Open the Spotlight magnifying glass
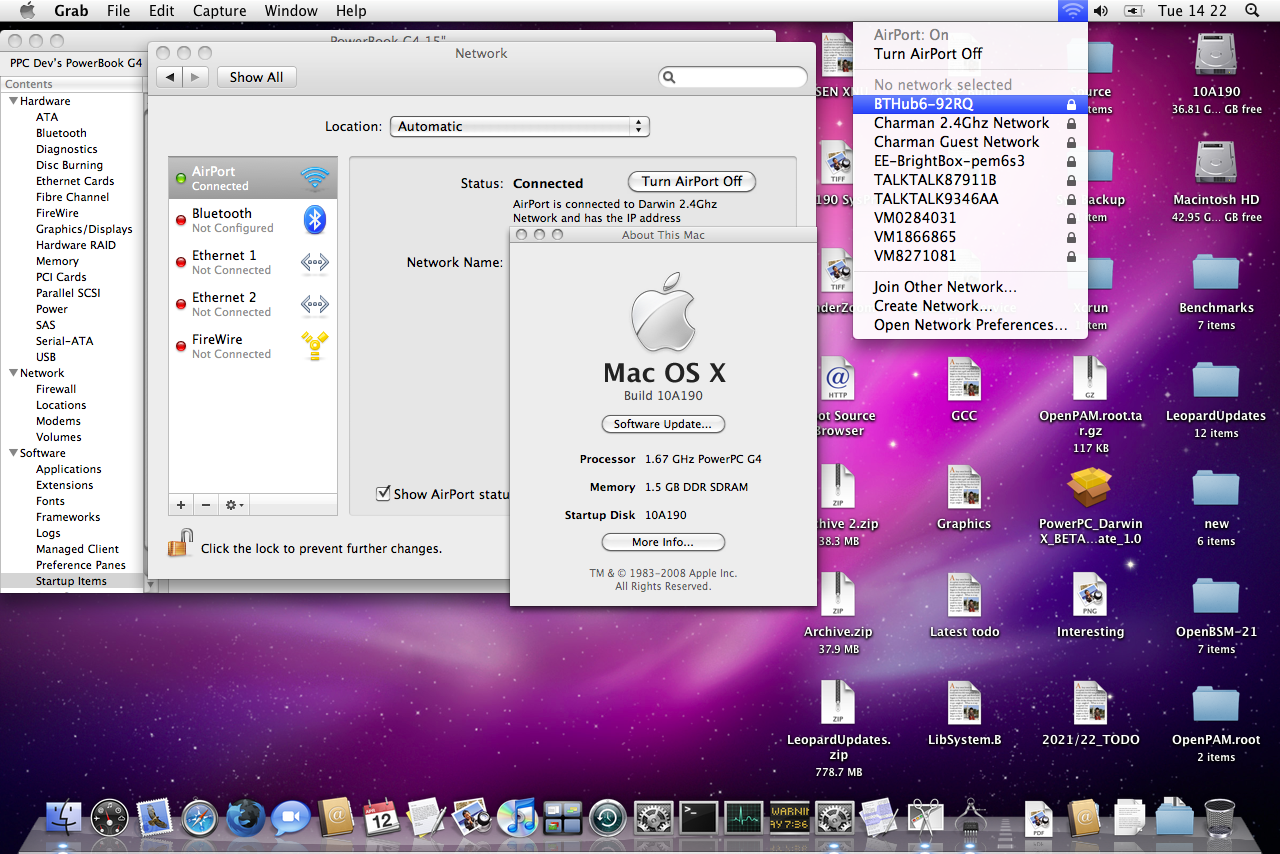This screenshot has height=854, width=1280. pyautogui.click(x=1252, y=11)
